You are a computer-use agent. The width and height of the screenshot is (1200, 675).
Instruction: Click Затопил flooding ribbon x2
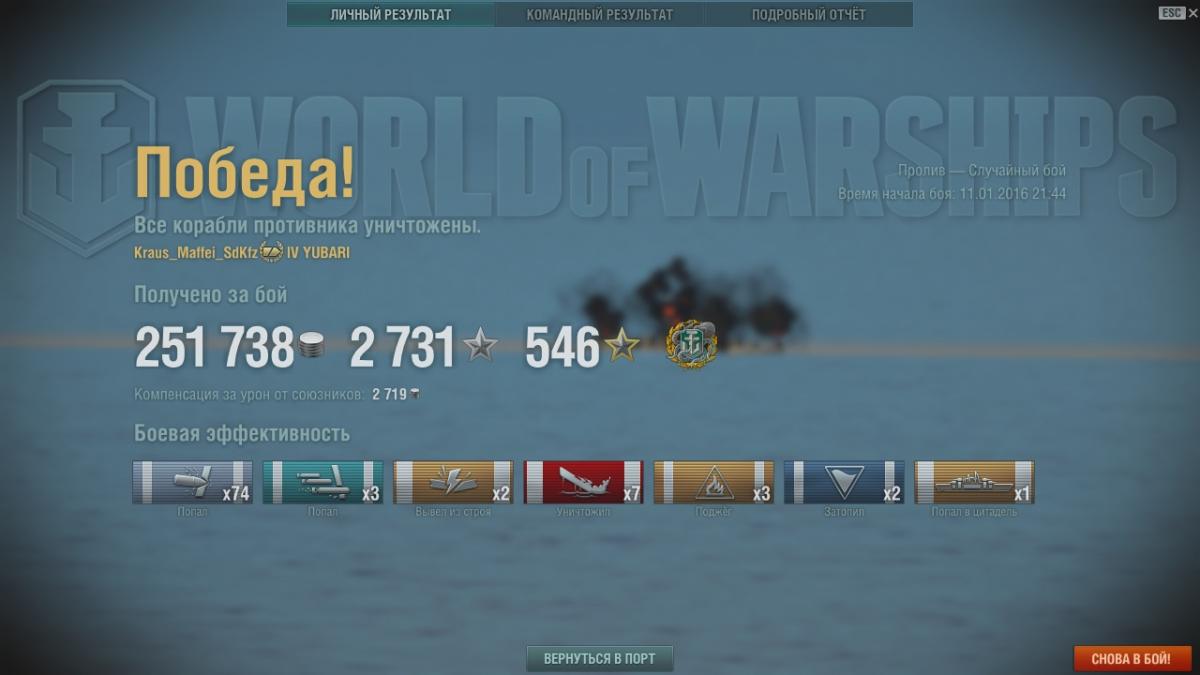[x=844, y=482]
